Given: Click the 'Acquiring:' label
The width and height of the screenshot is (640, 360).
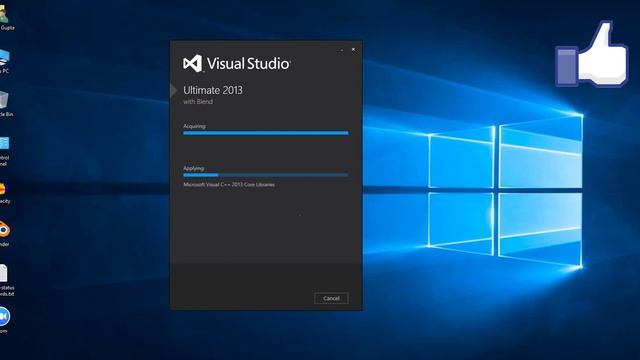Looking at the screenshot, I should click(x=195, y=126).
